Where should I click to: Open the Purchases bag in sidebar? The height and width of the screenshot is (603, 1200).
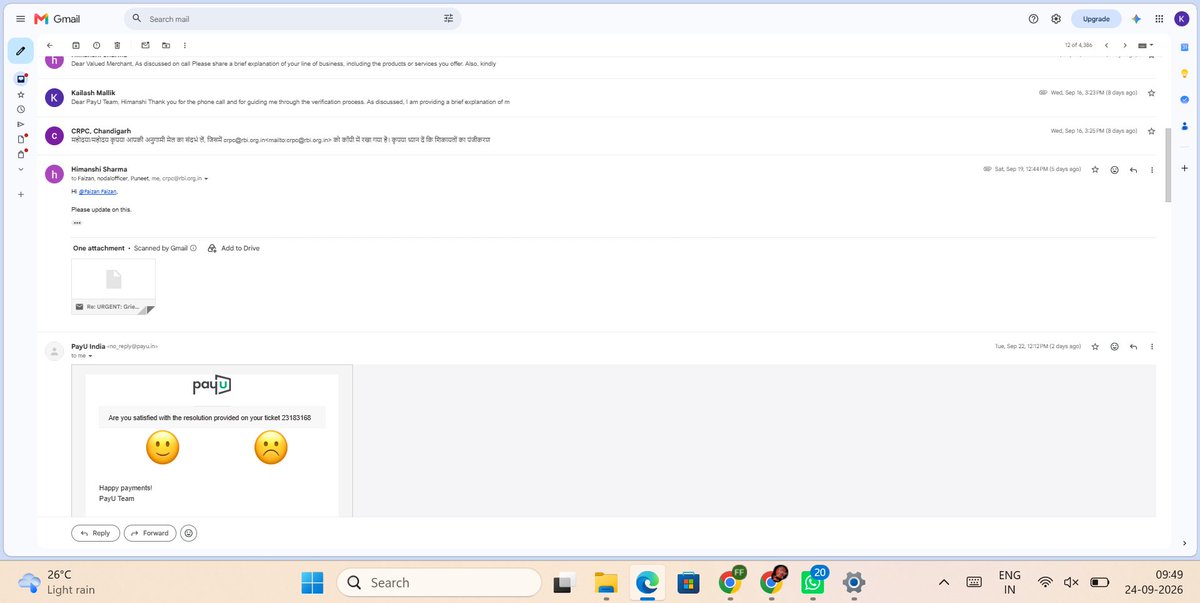20,154
